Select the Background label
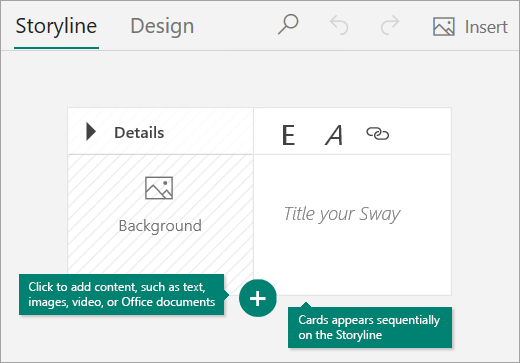520x363 pixels. pyautogui.click(x=160, y=226)
